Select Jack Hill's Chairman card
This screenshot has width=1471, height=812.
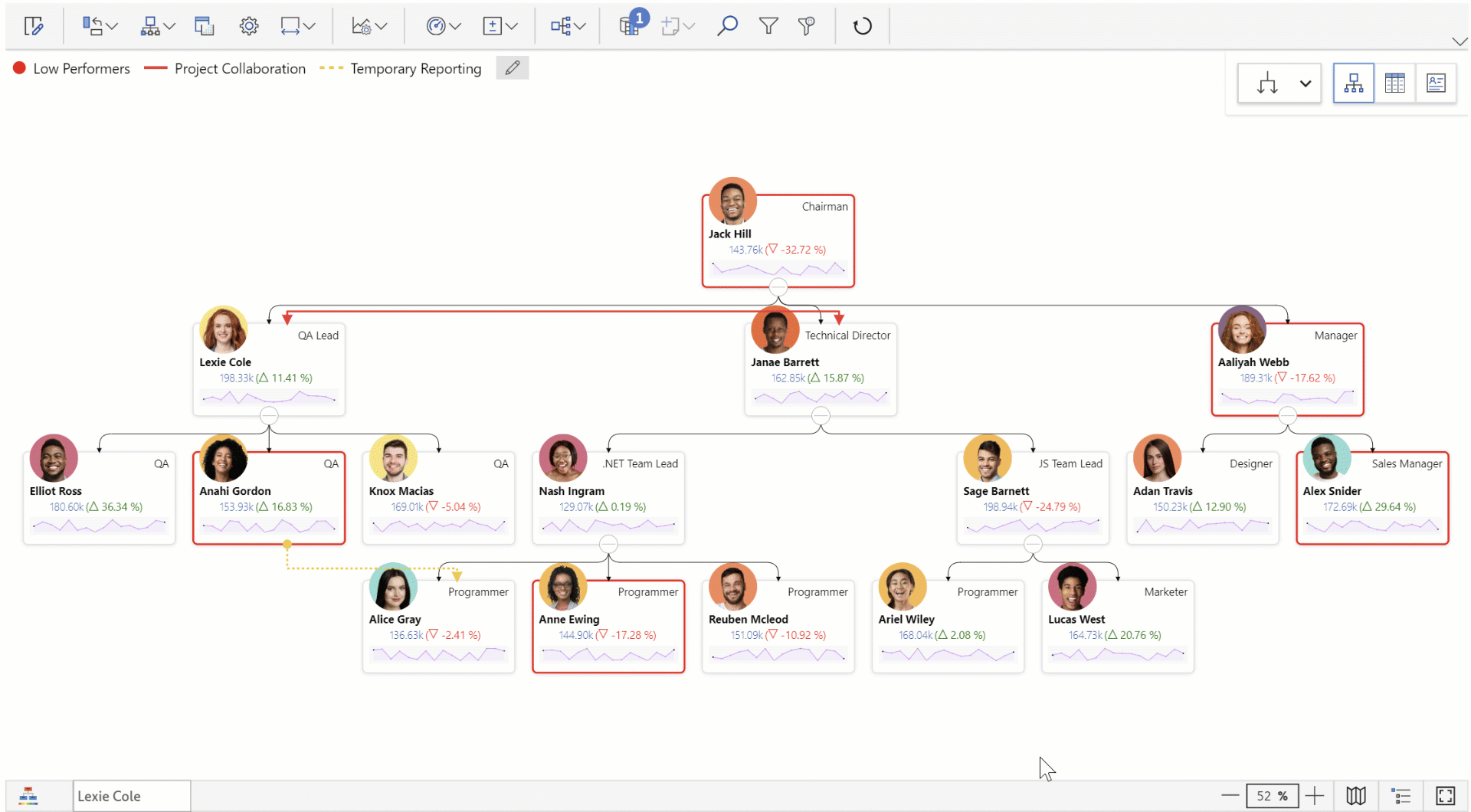778,241
